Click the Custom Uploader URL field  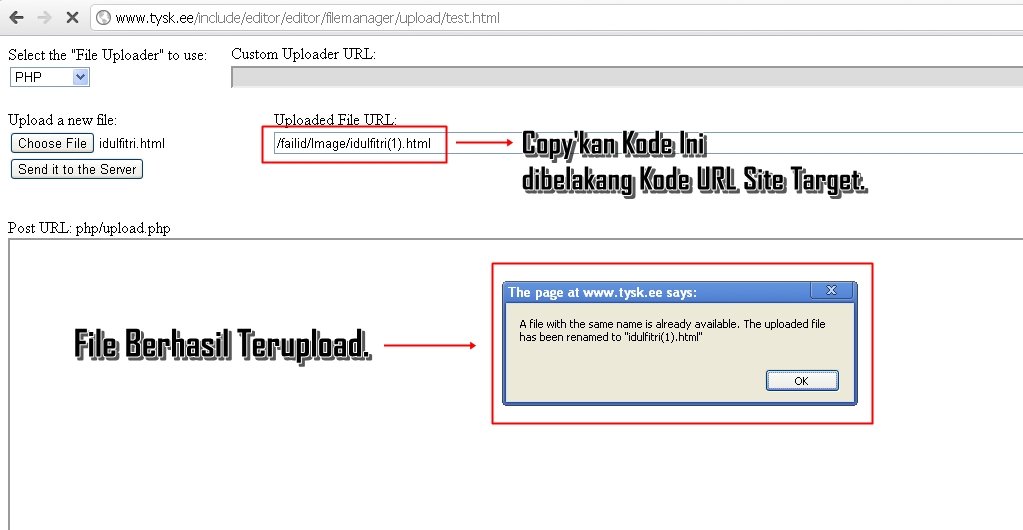(627, 77)
